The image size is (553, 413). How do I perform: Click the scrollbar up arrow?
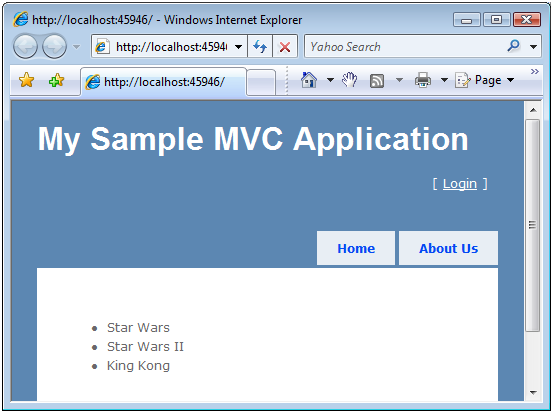pos(533,110)
